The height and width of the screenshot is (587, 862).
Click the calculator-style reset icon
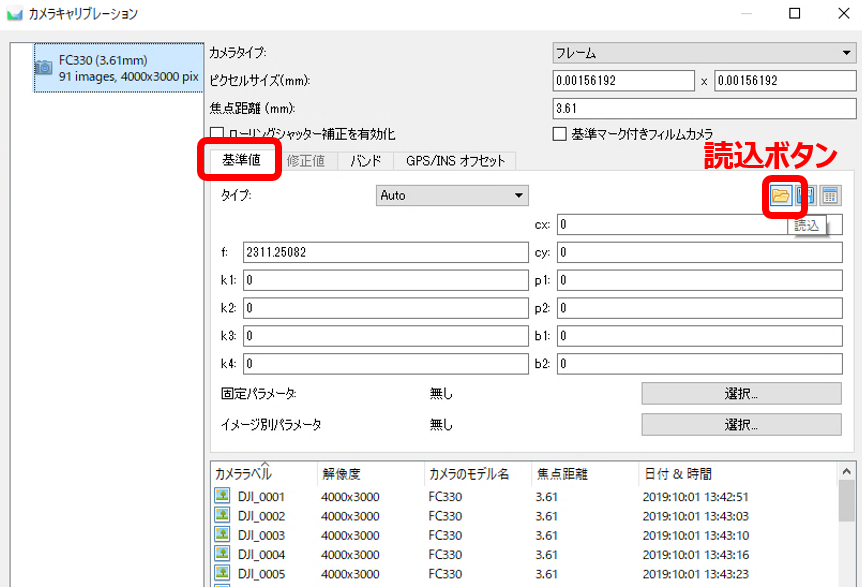coord(830,196)
